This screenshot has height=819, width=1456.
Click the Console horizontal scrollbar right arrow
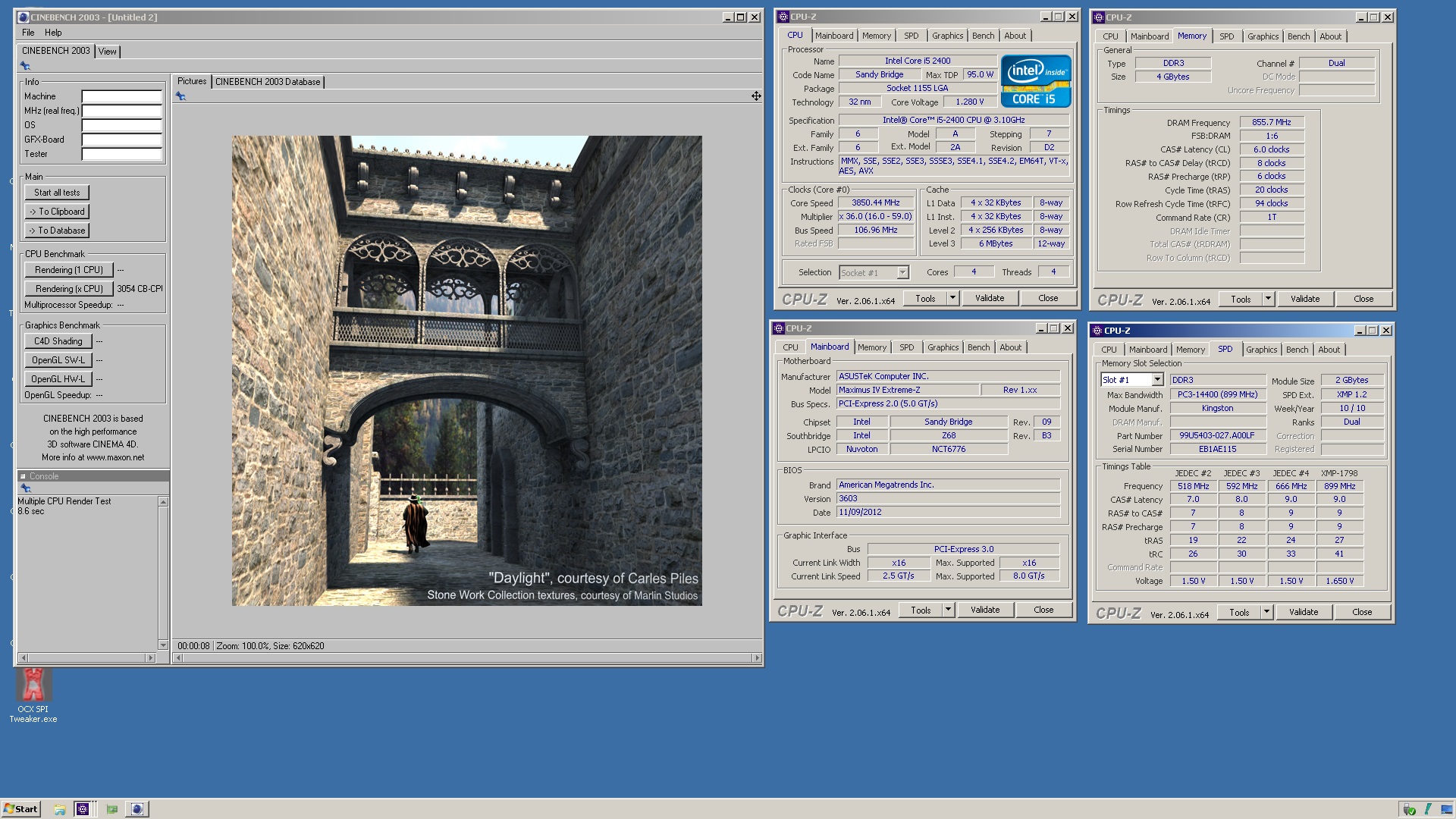pos(151,657)
